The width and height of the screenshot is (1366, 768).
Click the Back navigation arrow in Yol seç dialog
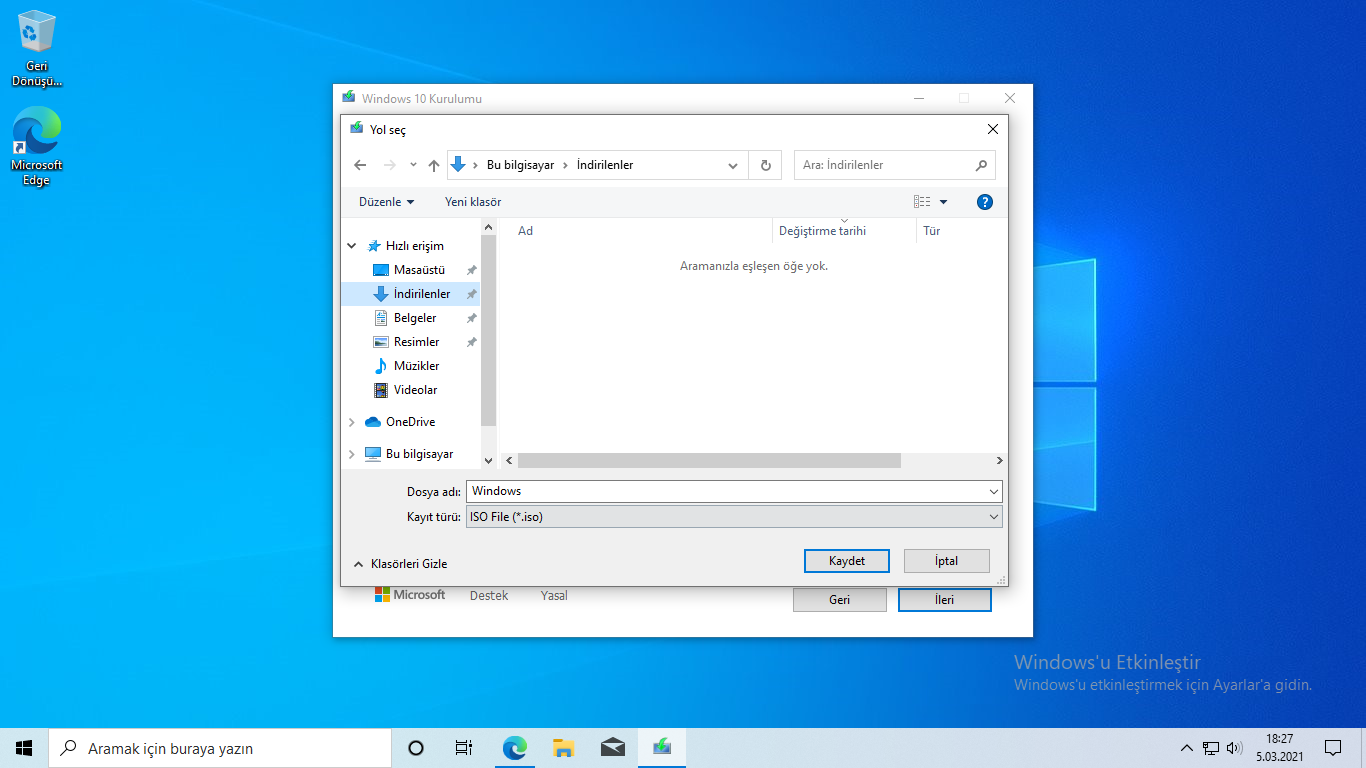pyautogui.click(x=361, y=165)
